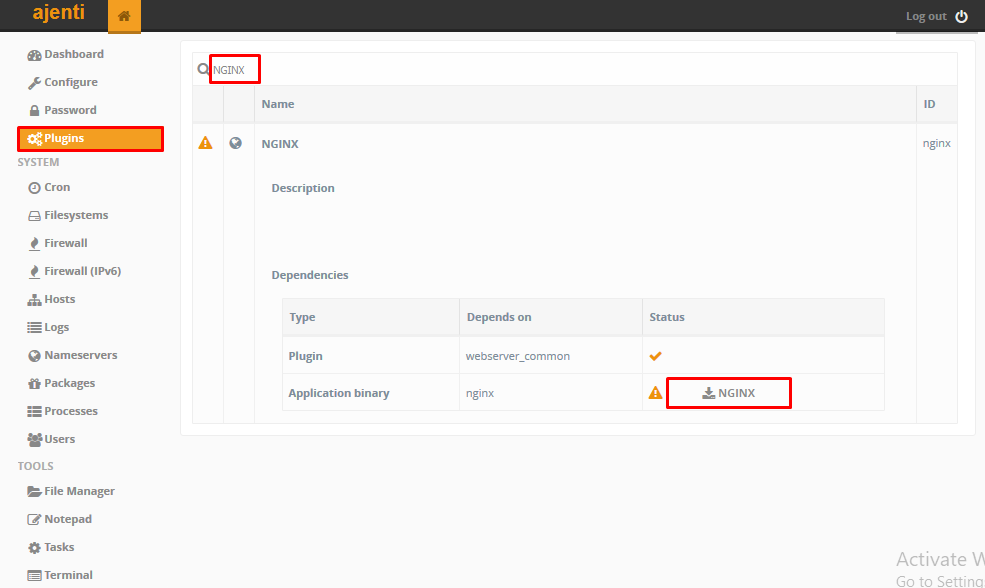Launch the File Manager tool
Viewport: 985px width, 588px height.
(79, 491)
